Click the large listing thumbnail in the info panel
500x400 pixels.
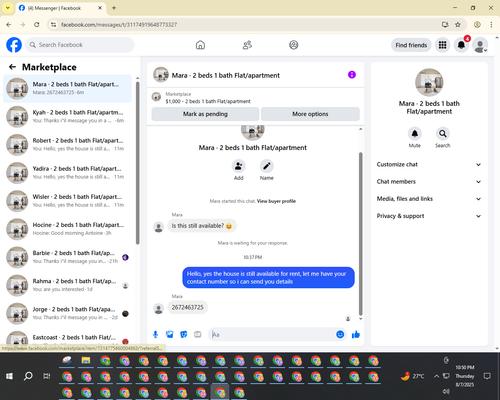click(429, 82)
